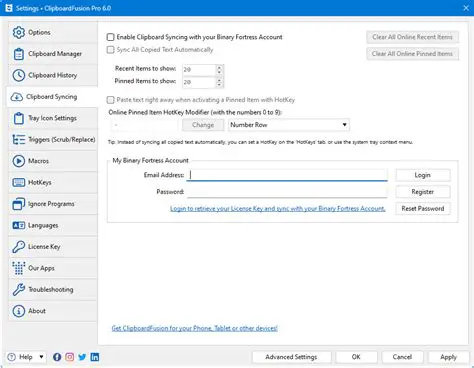
Task: Confirm with the OK button
Action: pyautogui.click(x=356, y=357)
